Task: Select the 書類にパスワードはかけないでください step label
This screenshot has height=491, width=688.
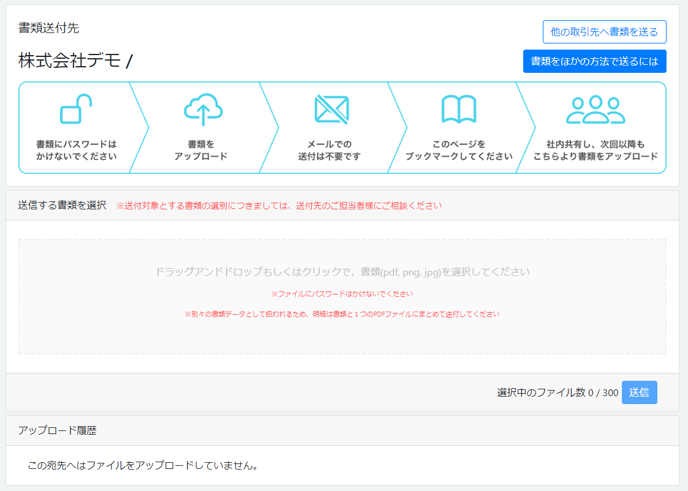Action: [x=76, y=150]
